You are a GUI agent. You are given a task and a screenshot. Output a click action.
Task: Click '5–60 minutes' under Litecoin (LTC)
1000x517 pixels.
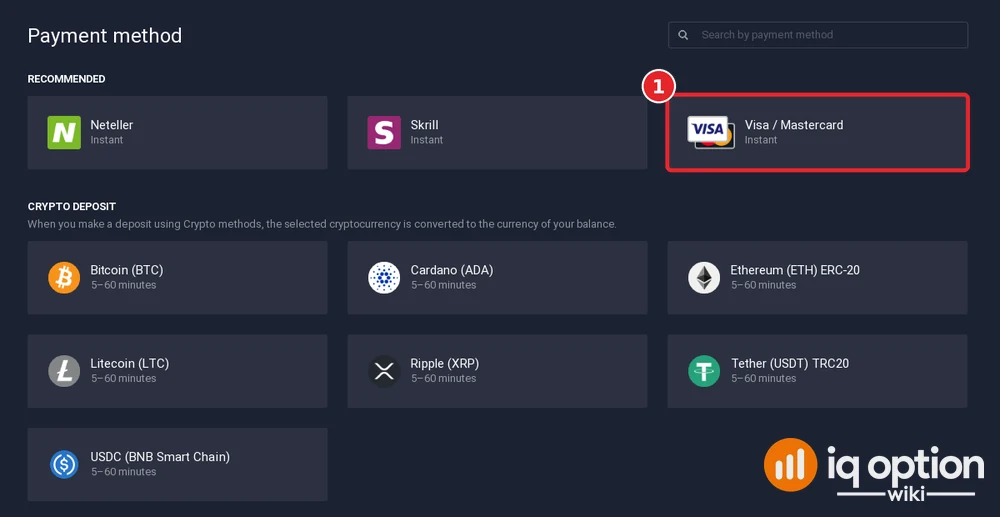123,378
